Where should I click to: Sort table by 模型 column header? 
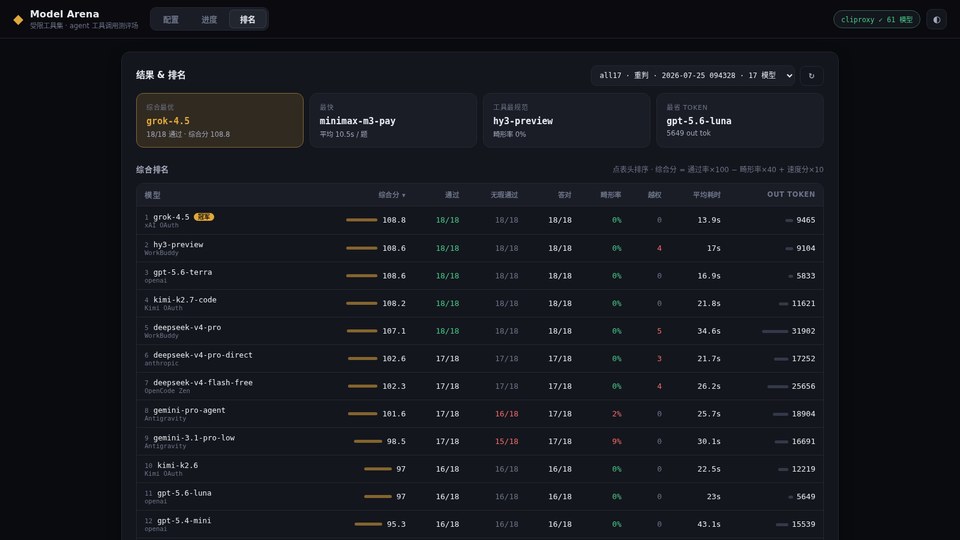[x=152, y=195]
